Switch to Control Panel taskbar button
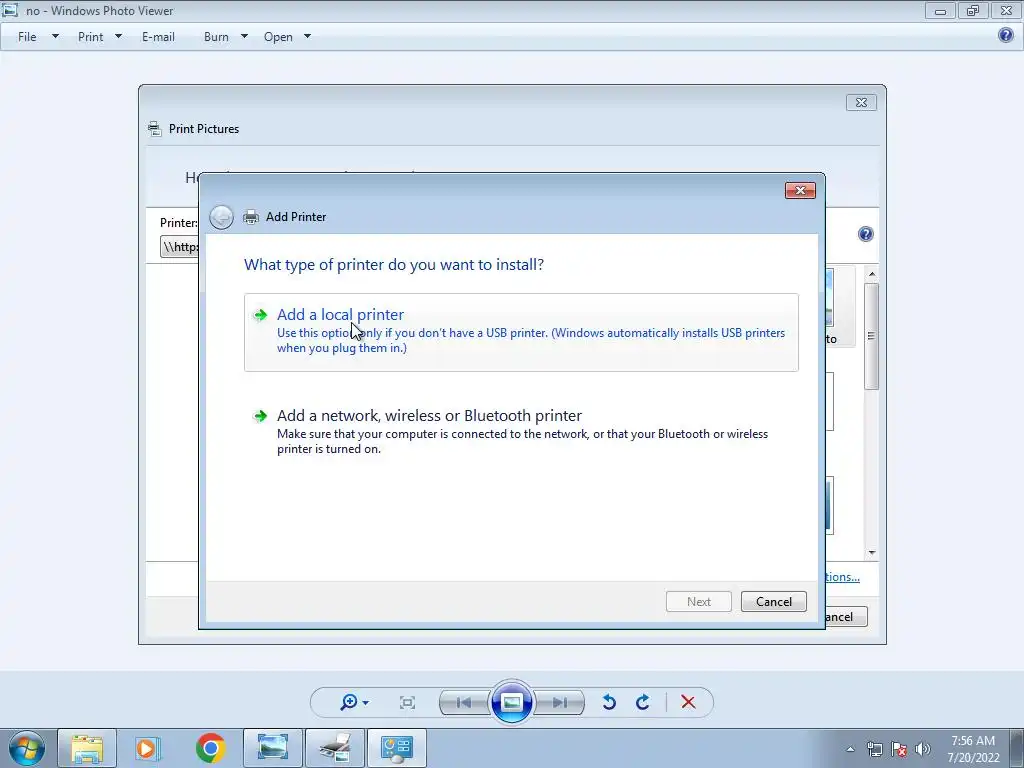1024x768 pixels. [x=397, y=748]
